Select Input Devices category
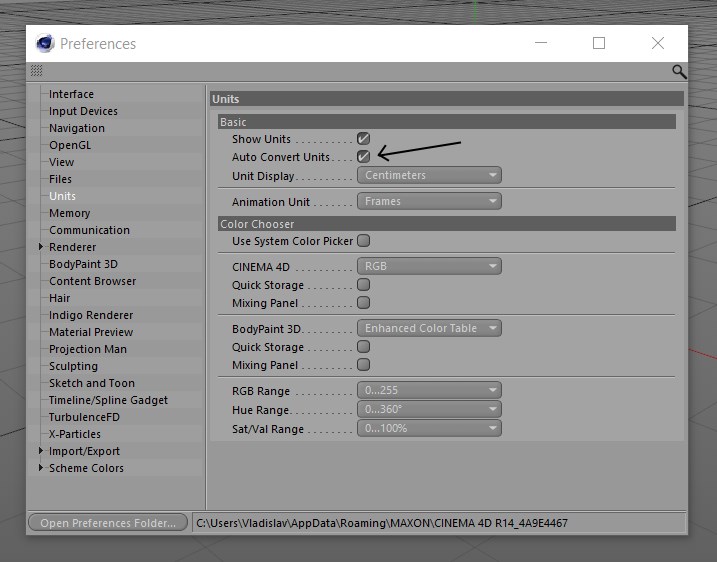 (x=83, y=111)
